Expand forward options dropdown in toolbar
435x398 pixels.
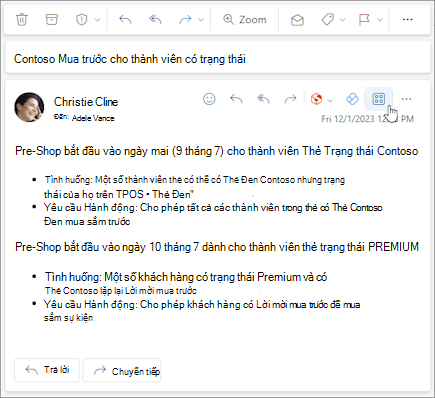(201, 20)
